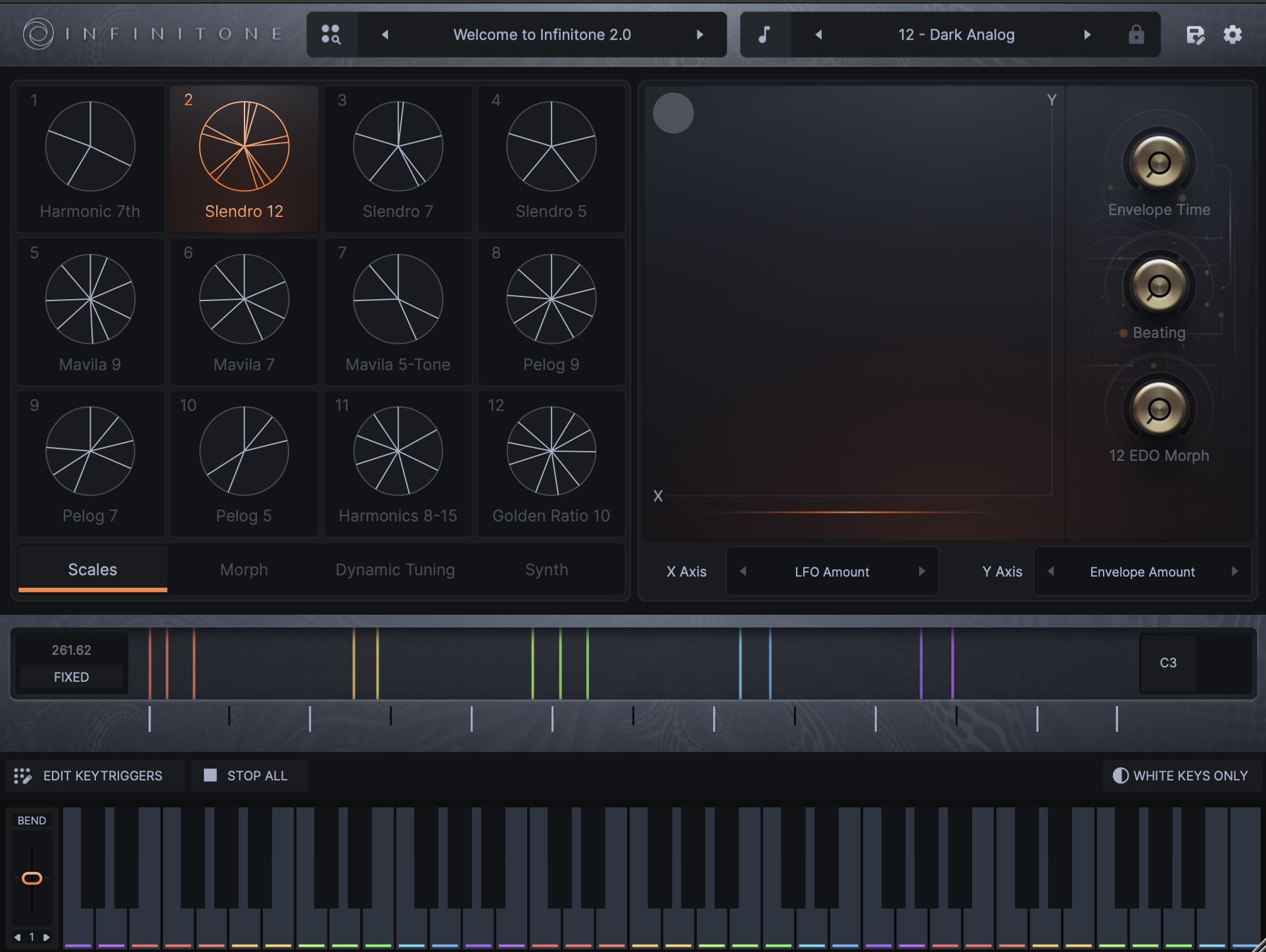Advance X Axis from LFO Amount

922,571
